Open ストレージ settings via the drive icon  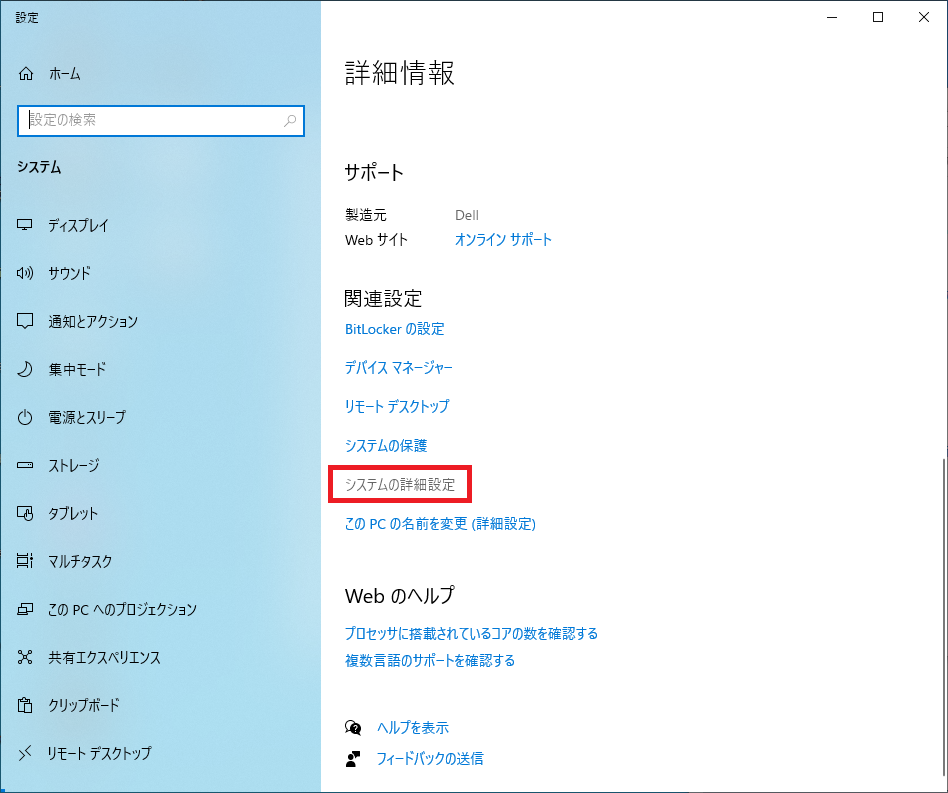[26, 465]
